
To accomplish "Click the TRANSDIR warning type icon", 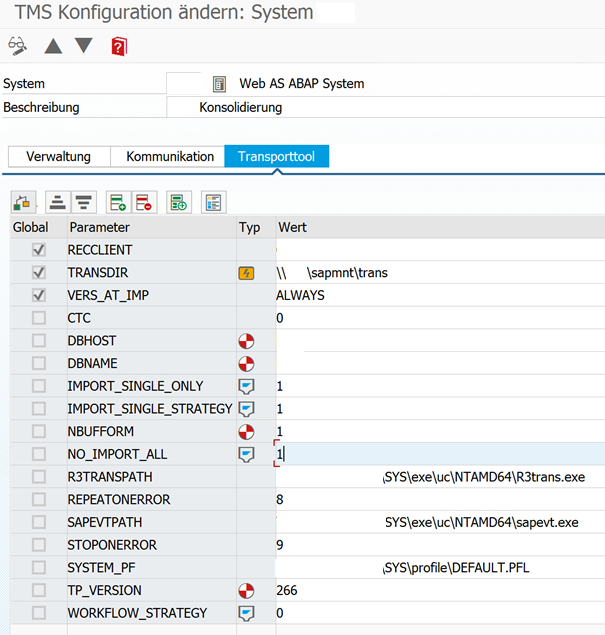I will 246,272.
